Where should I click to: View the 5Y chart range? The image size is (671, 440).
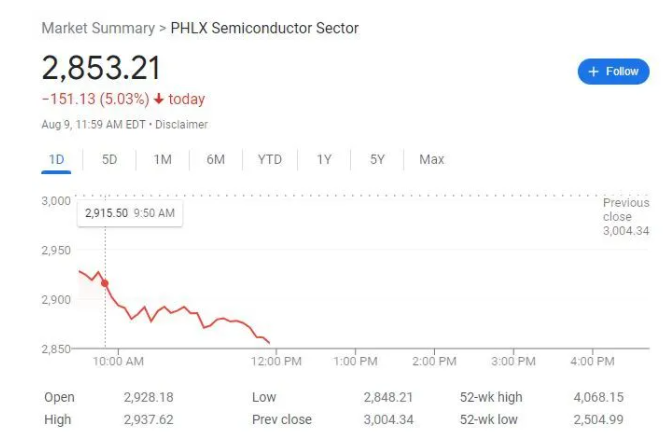pyautogui.click(x=377, y=160)
